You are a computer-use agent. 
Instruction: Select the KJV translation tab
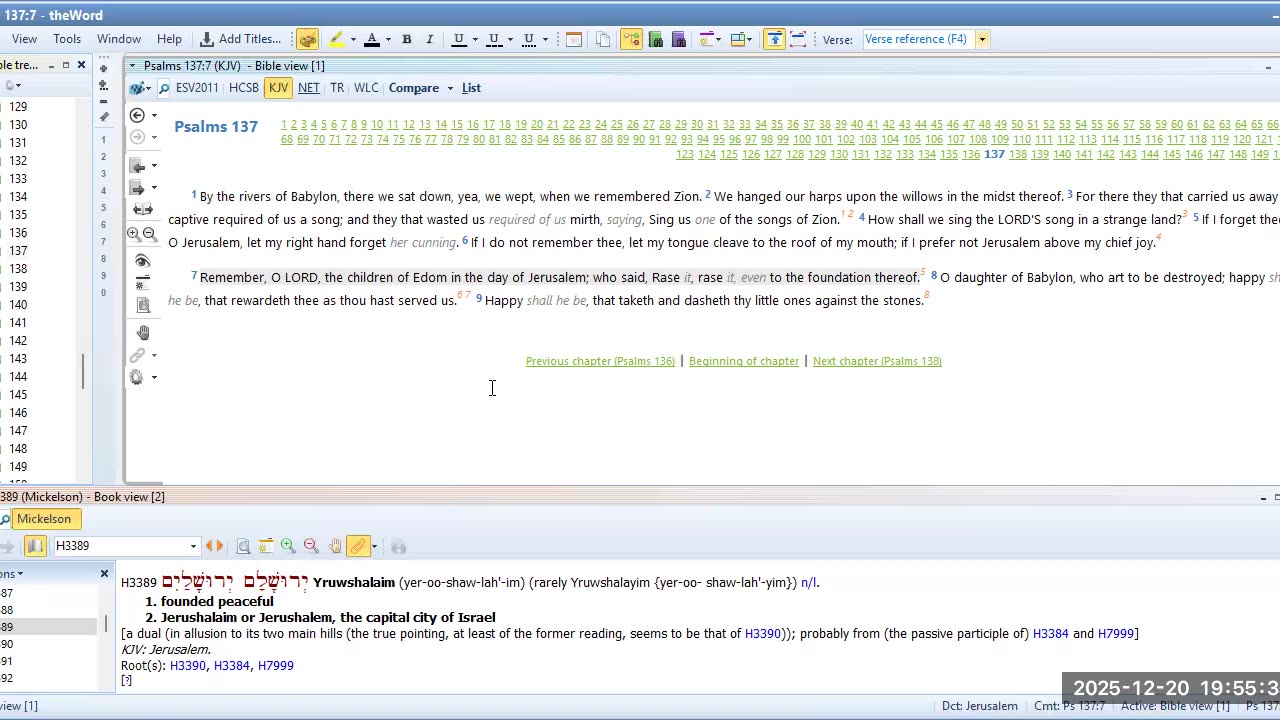[278, 88]
